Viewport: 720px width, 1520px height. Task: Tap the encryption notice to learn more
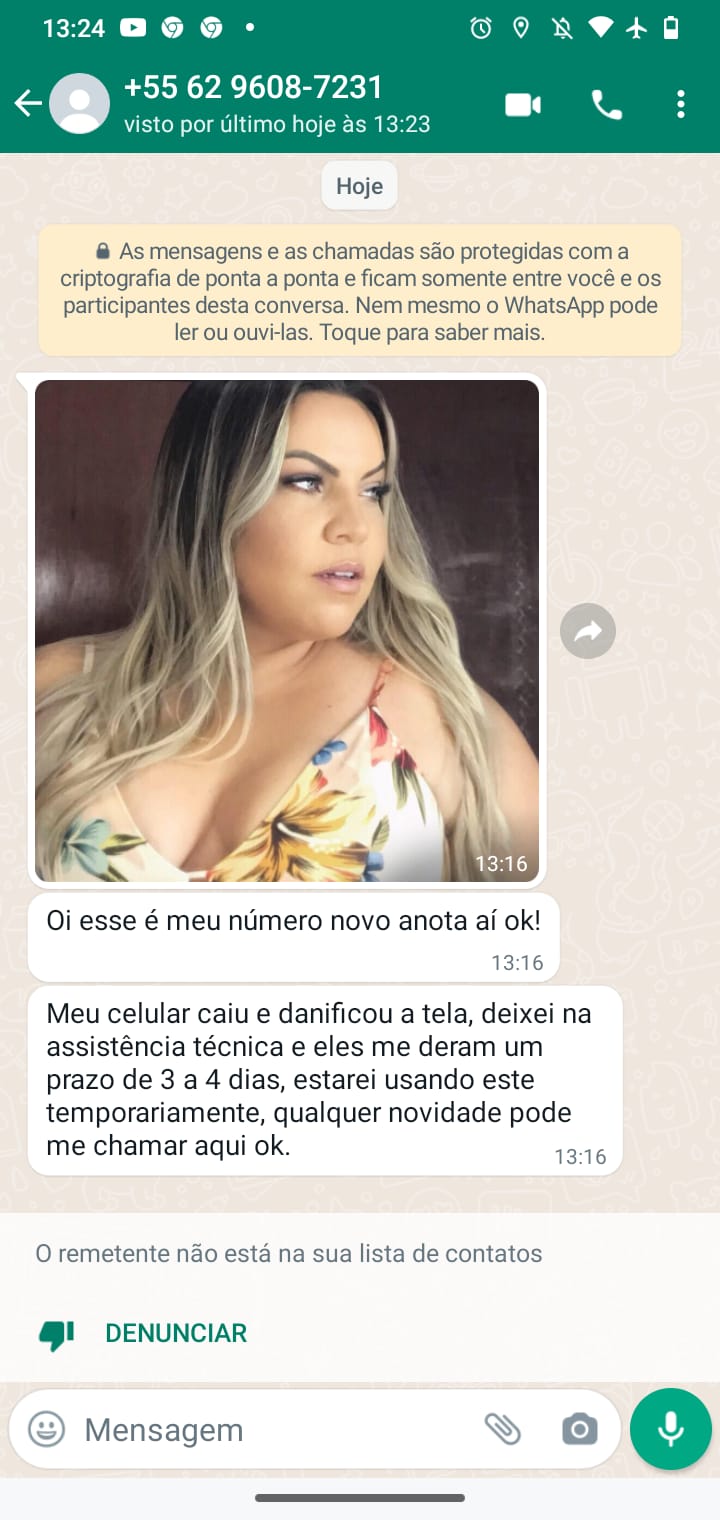click(x=360, y=291)
